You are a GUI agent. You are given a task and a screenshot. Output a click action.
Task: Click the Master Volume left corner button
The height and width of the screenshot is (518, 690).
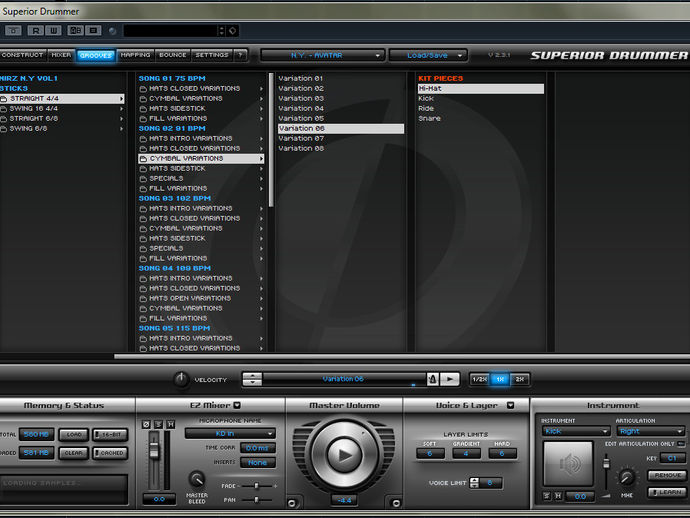point(291,503)
